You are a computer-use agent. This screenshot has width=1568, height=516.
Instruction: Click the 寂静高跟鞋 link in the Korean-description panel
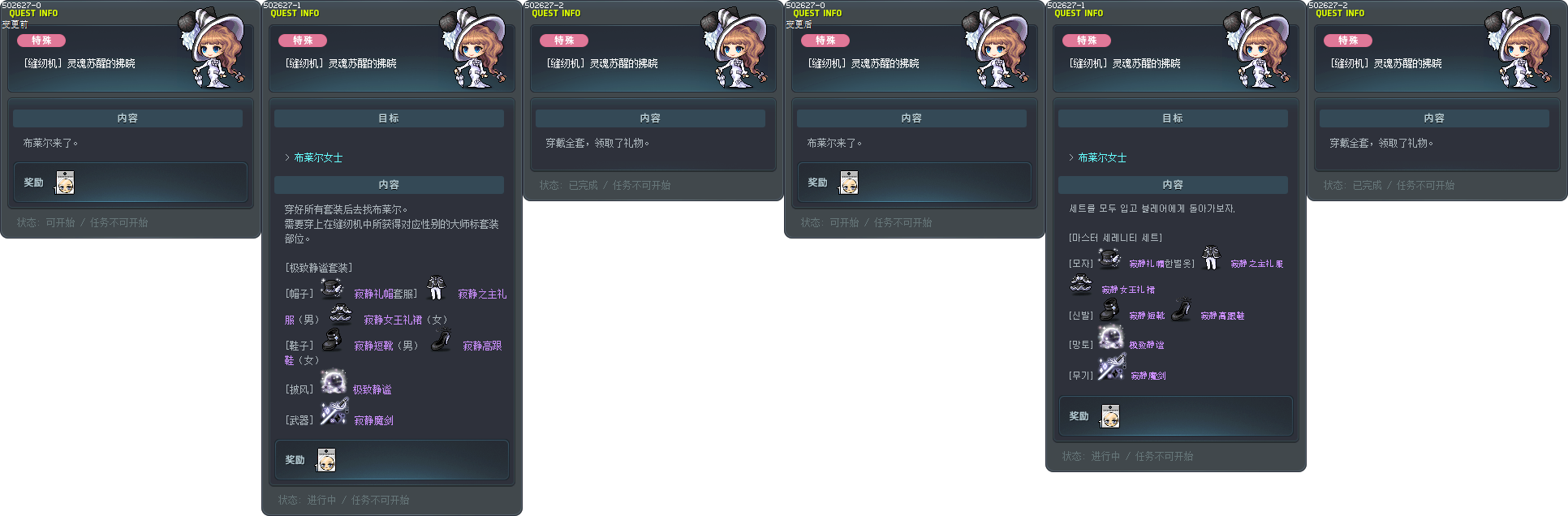coord(1222,316)
